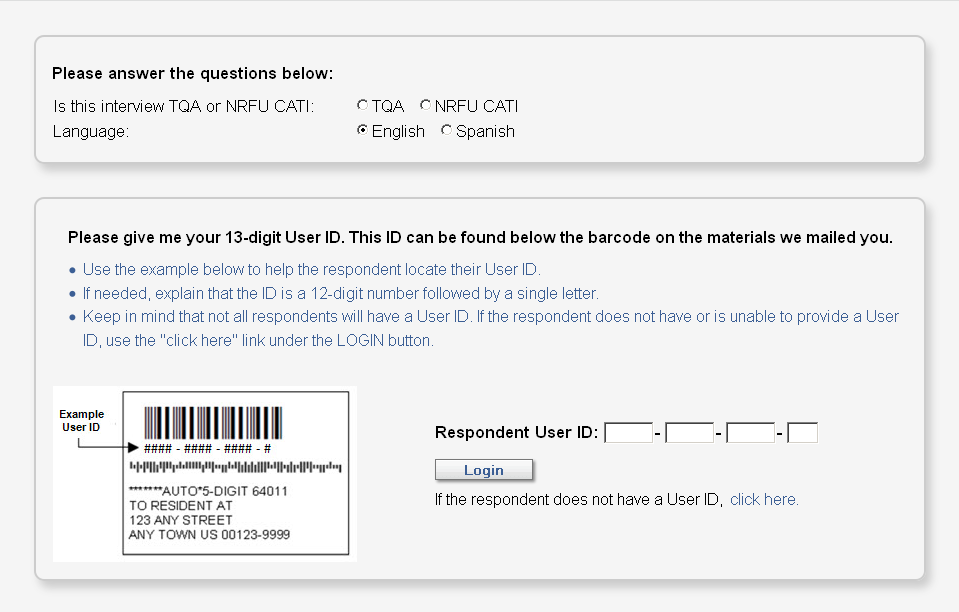Click the bullet about 12-digit number explanation
The image size is (959, 612).
340,293
